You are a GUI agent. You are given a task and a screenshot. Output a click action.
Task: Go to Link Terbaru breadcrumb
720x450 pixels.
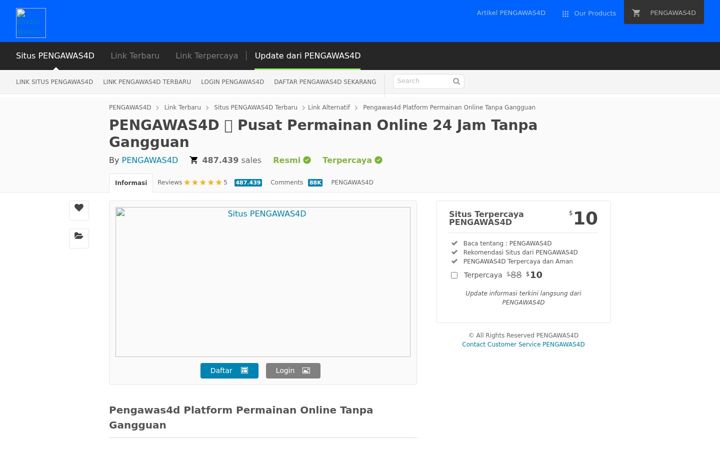(183, 107)
